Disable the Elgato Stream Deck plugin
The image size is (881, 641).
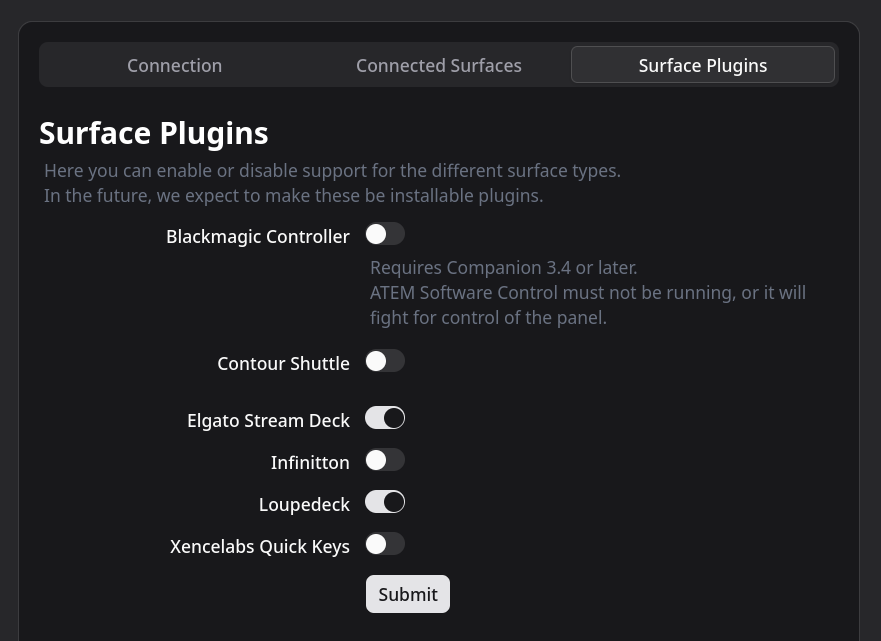pyautogui.click(x=384, y=417)
